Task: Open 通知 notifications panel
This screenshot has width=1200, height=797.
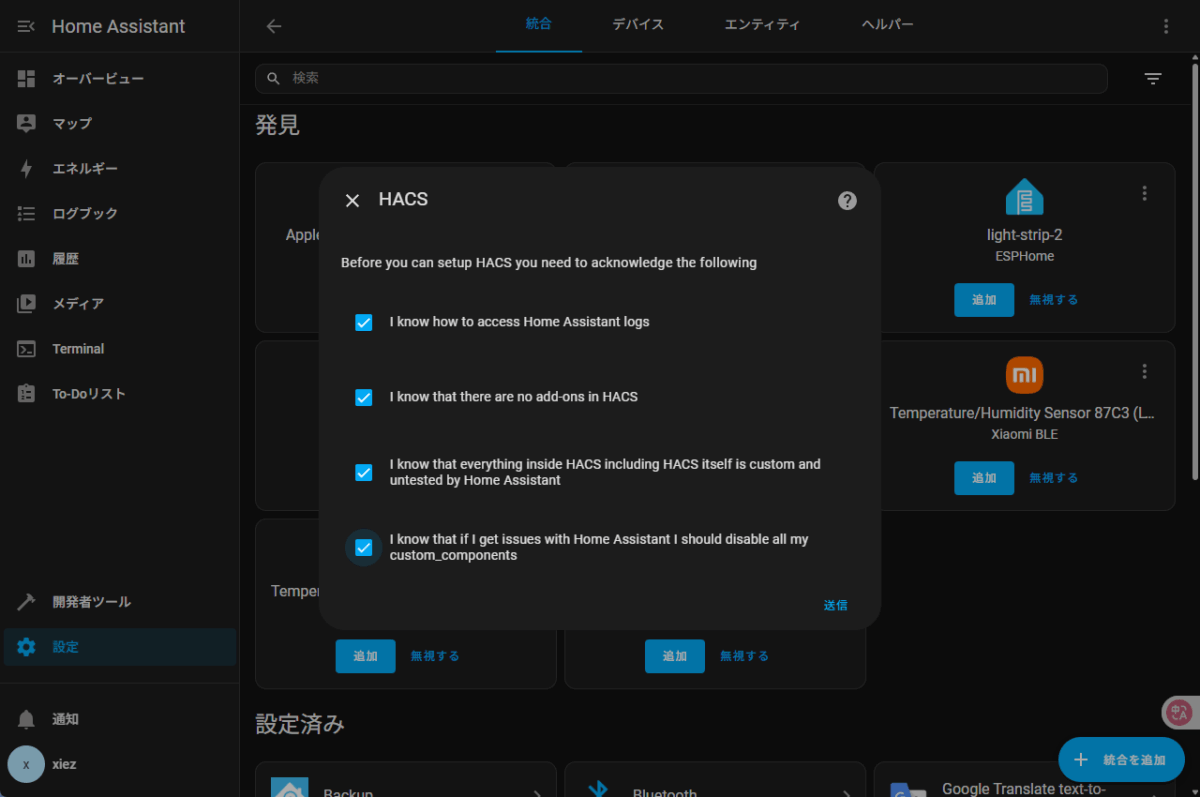Action: pyautogui.click(x=120, y=719)
